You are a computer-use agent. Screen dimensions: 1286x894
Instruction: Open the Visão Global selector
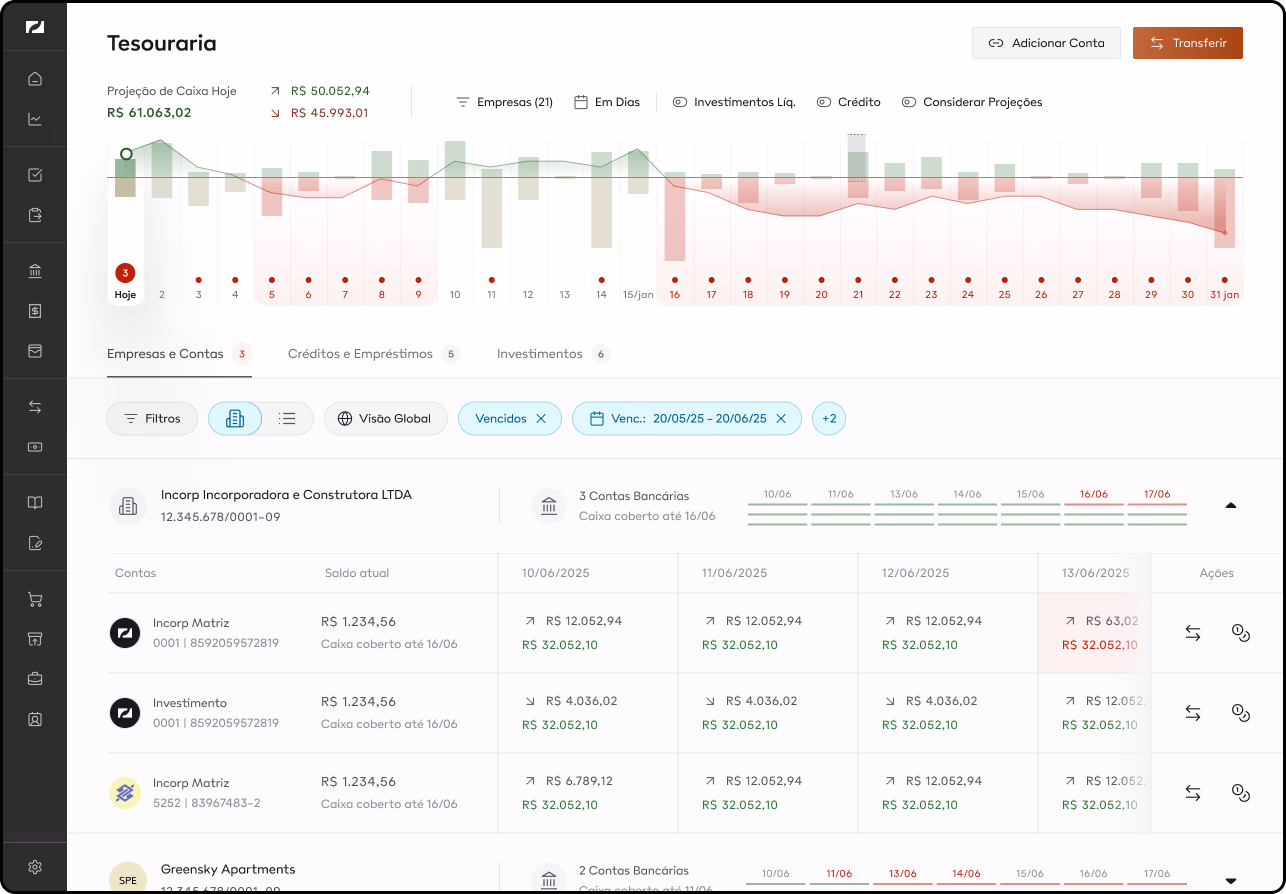pos(386,419)
